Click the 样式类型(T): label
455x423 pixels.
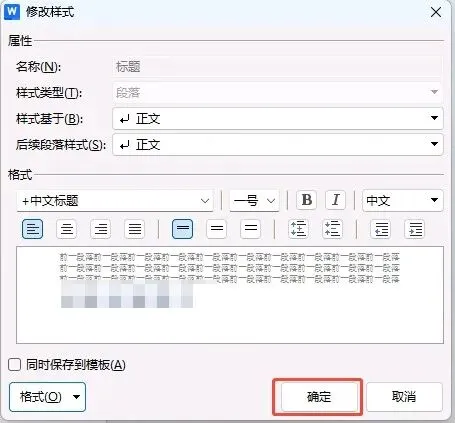click(49, 93)
